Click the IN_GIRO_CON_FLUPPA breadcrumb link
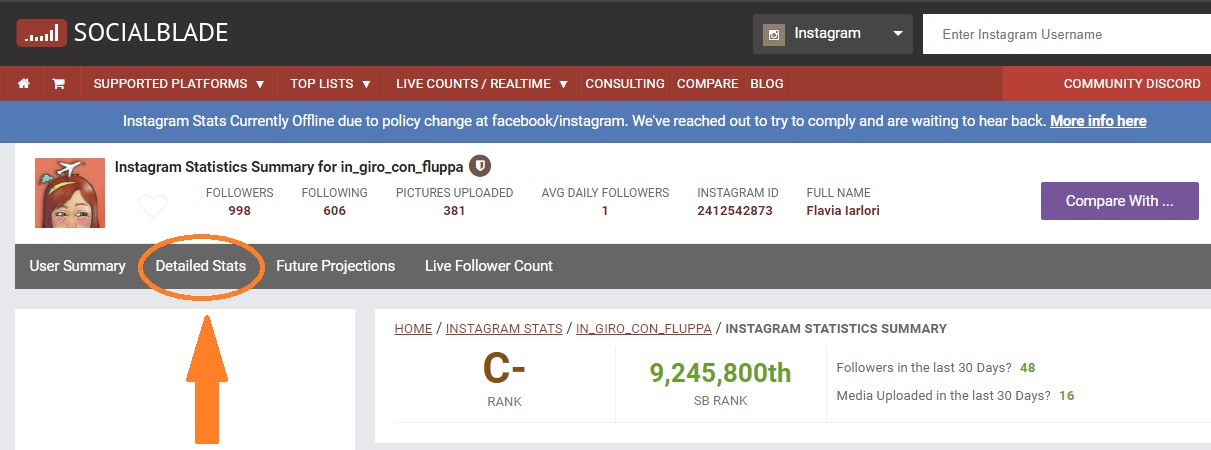1211x450 pixels. (x=644, y=328)
